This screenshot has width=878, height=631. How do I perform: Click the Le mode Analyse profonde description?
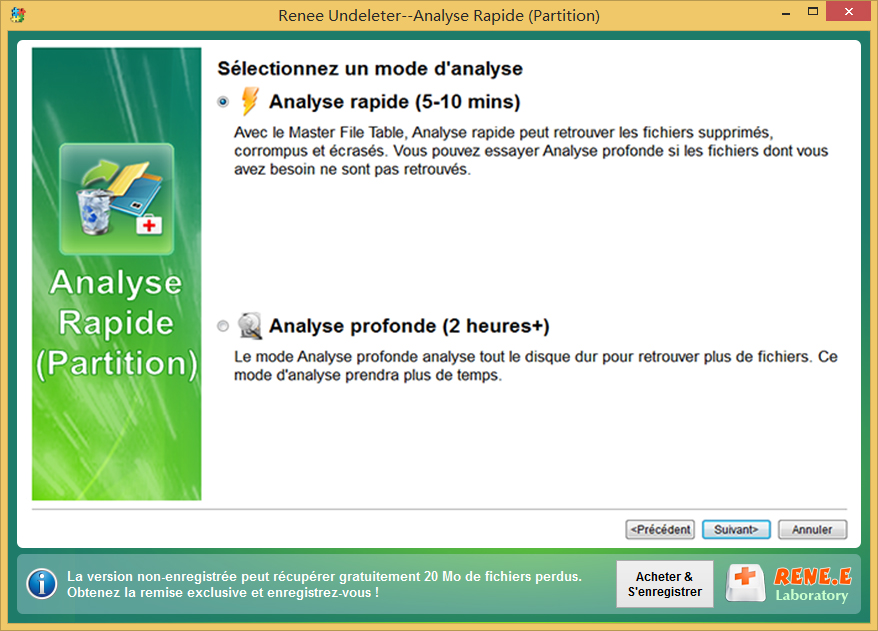click(536, 366)
